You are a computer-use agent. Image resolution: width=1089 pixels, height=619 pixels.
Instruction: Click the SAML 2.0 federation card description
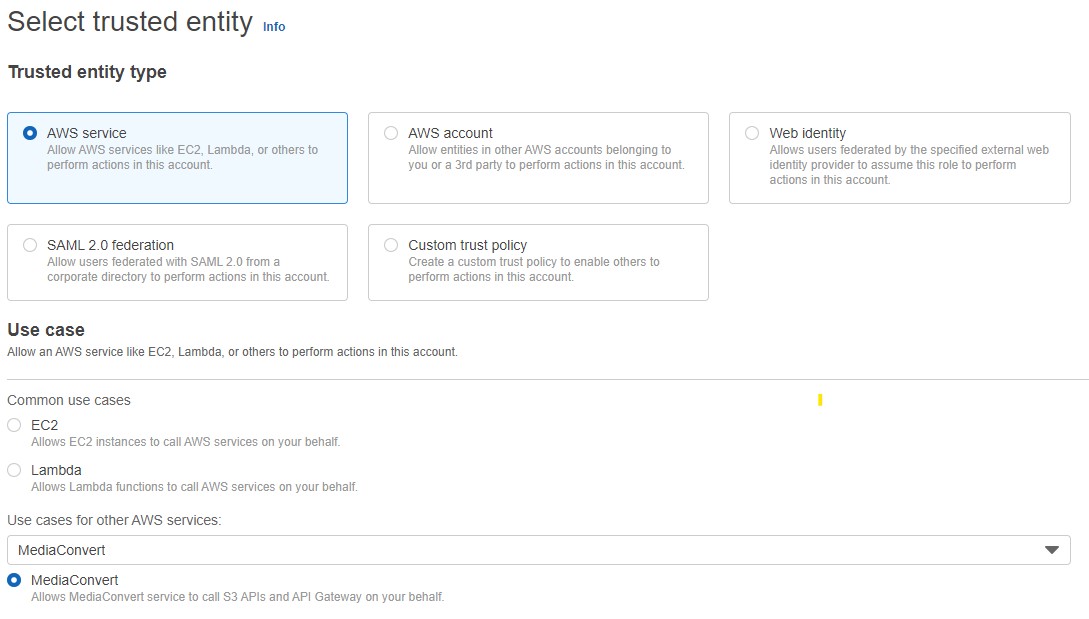pyautogui.click(x=188, y=270)
